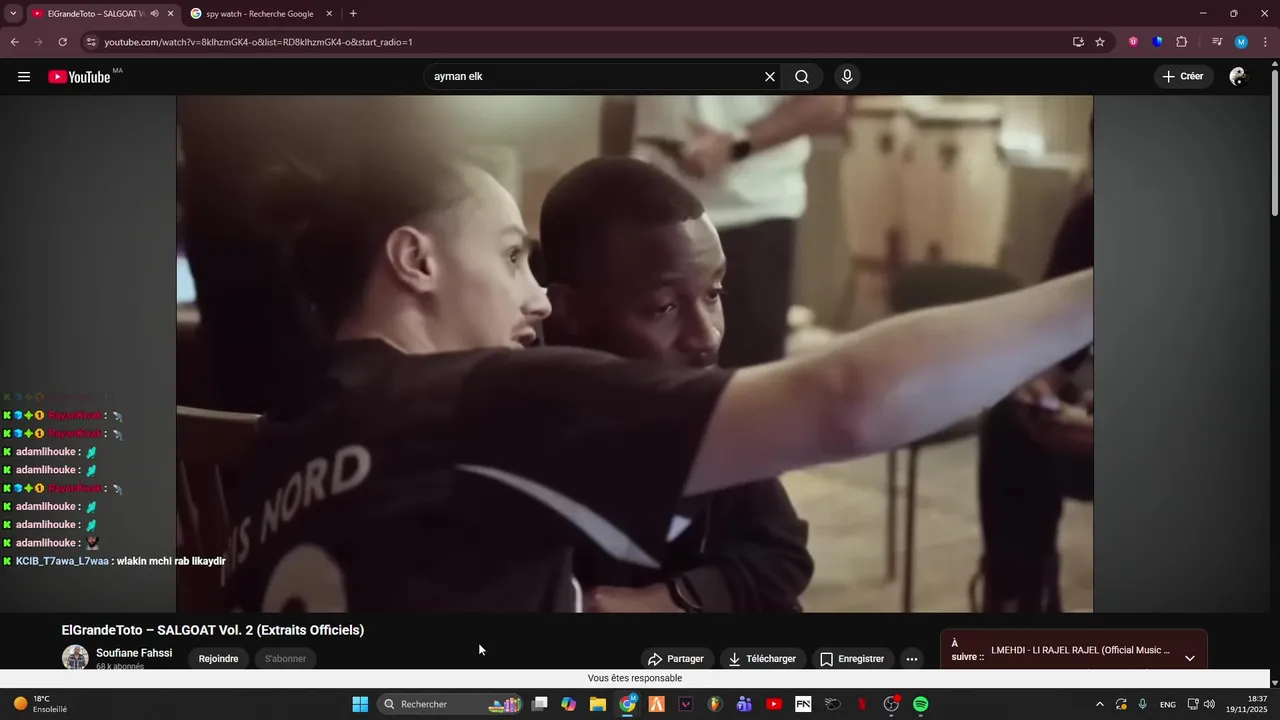
Task: Open Chrome from the taskbar
Action: pyautogui.click(x=627, y=704)
